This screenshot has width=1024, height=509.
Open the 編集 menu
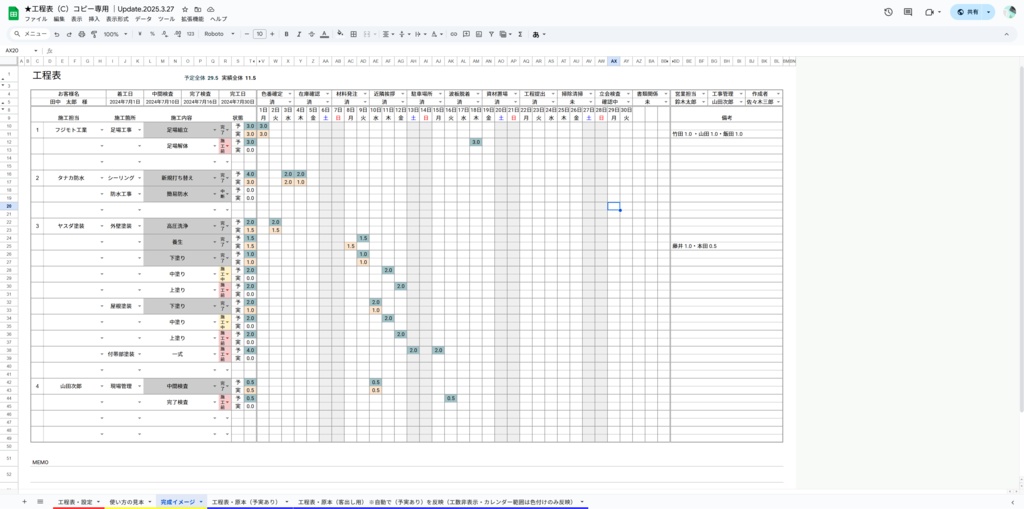pos(59,20)
